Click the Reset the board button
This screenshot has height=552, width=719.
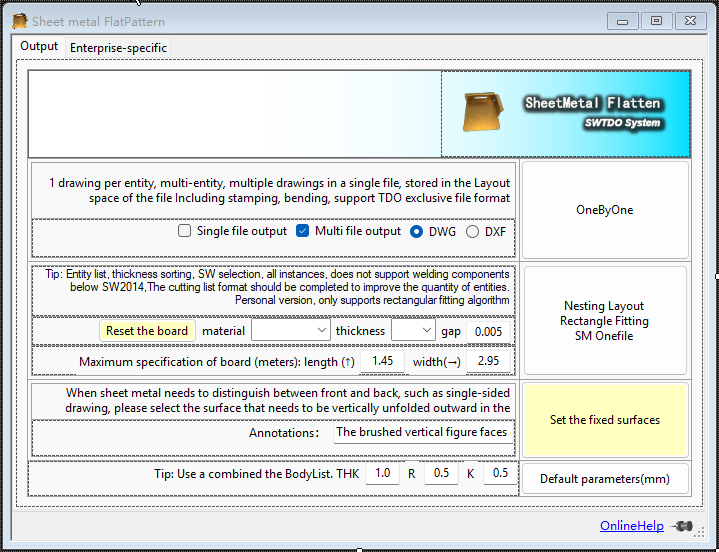(x=147, y=330)
